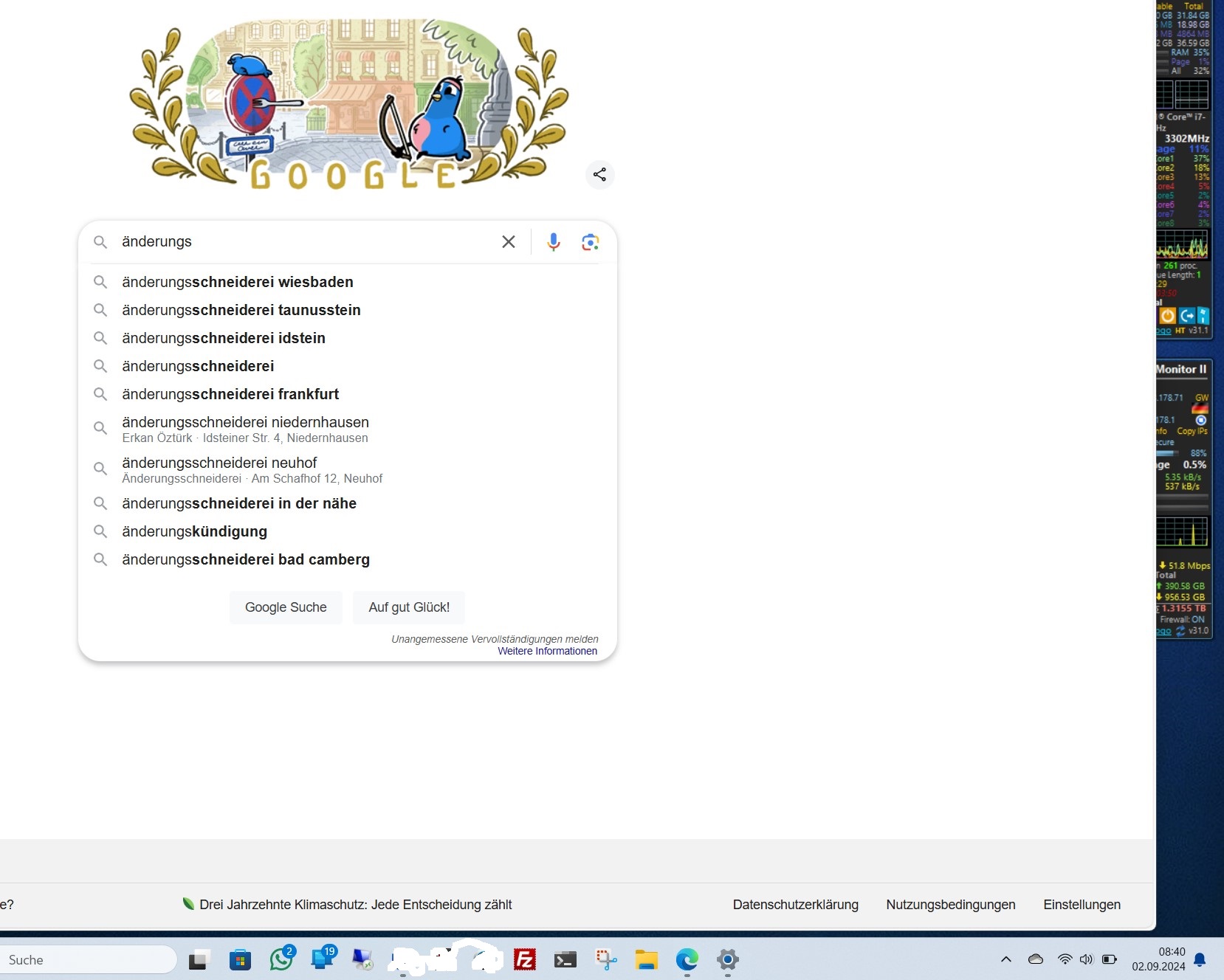Open Task View on the taskbar

[x=198, y=960]
